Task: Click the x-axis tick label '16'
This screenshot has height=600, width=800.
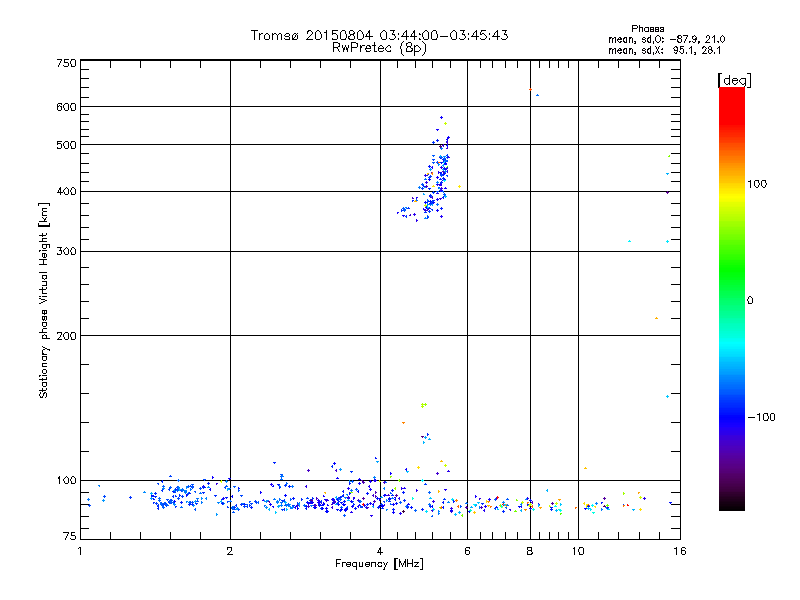Action: click(680, 551)
